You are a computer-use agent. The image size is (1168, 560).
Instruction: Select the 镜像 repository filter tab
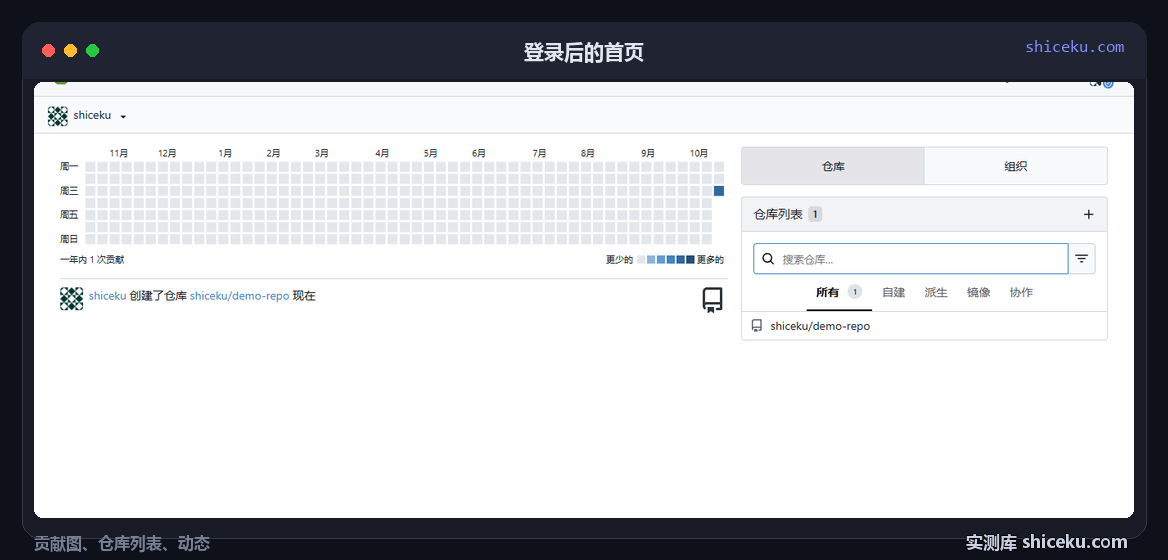coord(978,293)
